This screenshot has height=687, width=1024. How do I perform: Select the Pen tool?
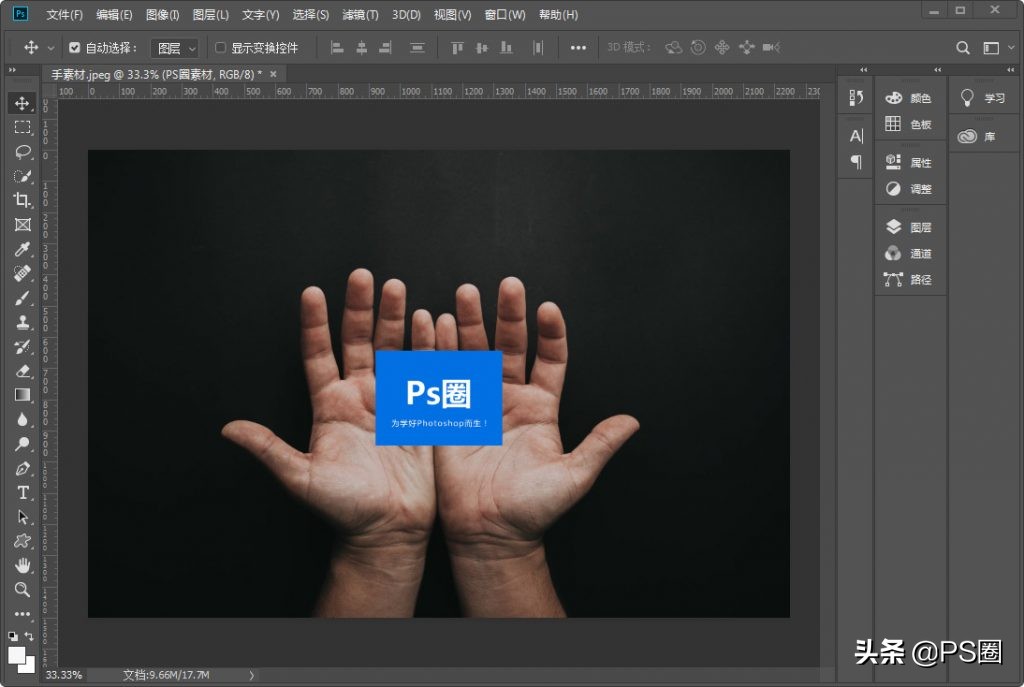(x=22, y=468)
